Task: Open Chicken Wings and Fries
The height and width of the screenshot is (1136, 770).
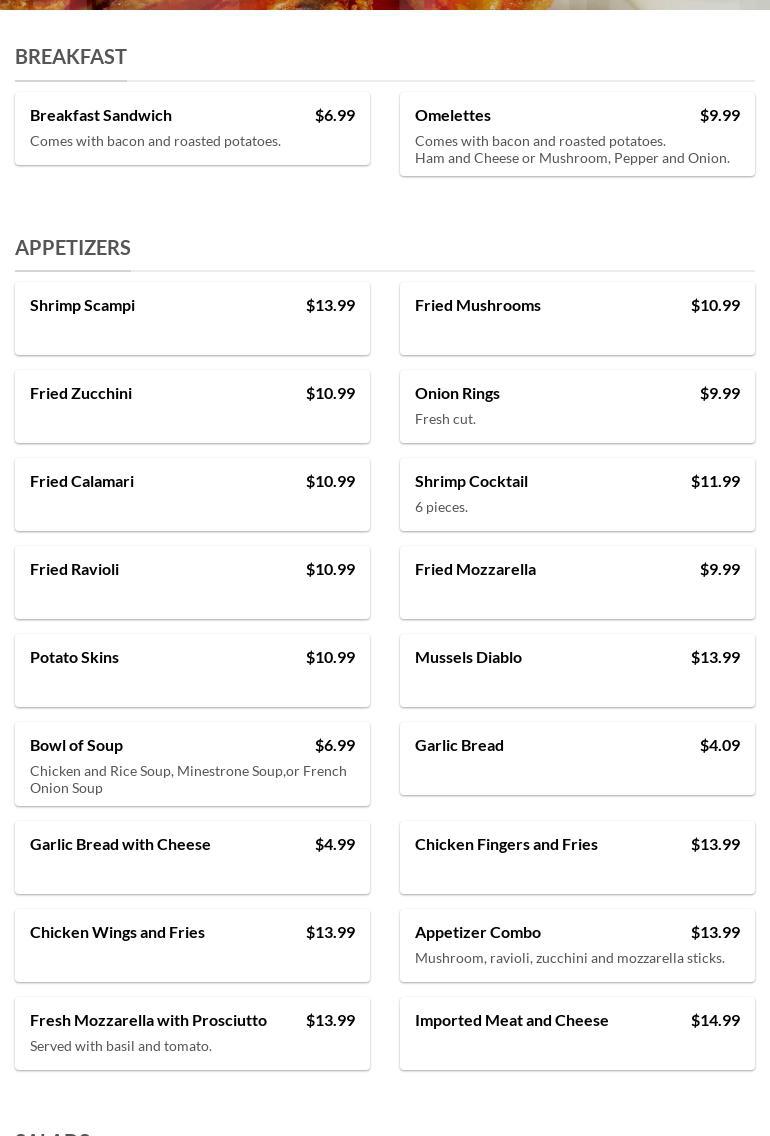Action: coord(192,945)
